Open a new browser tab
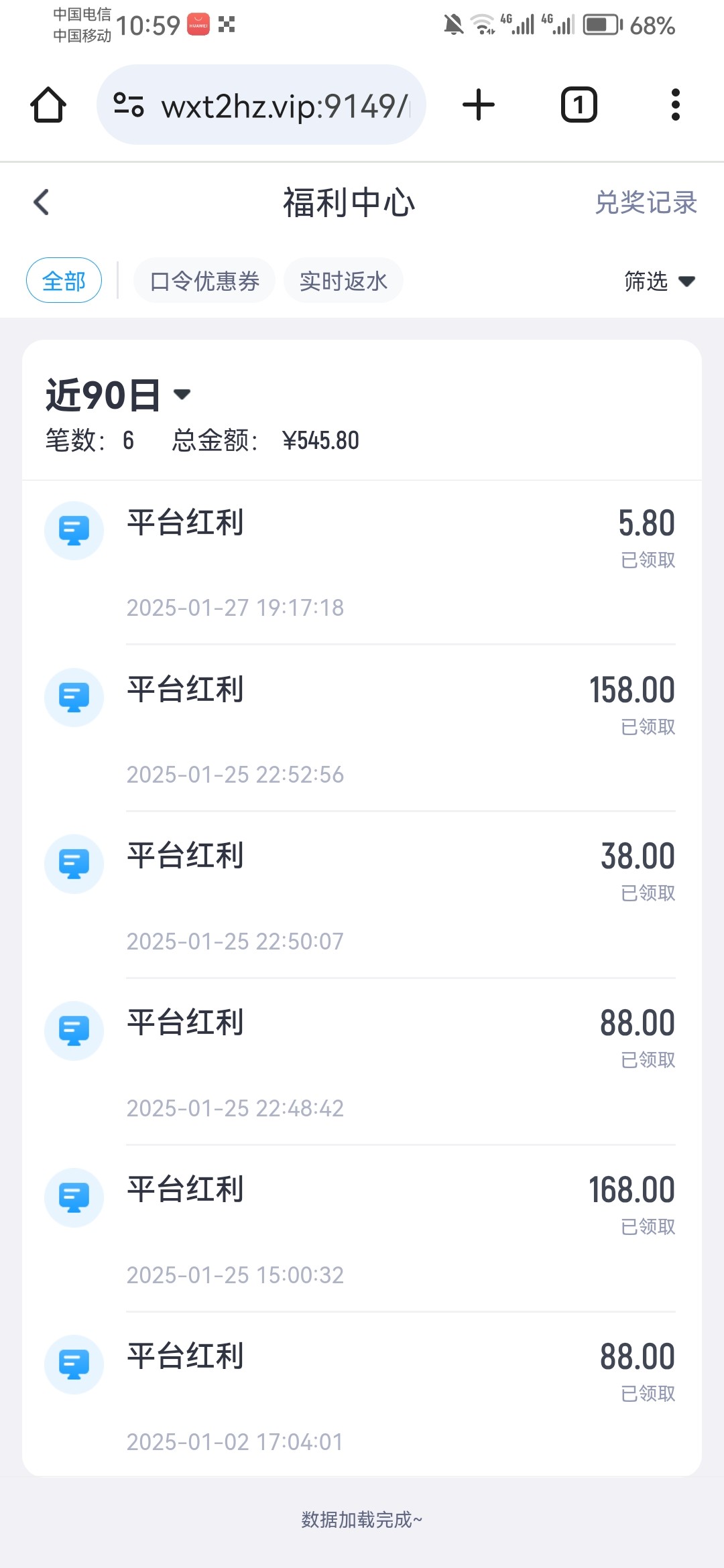Viewport: 724px width, 1568px height. (479, 105)
